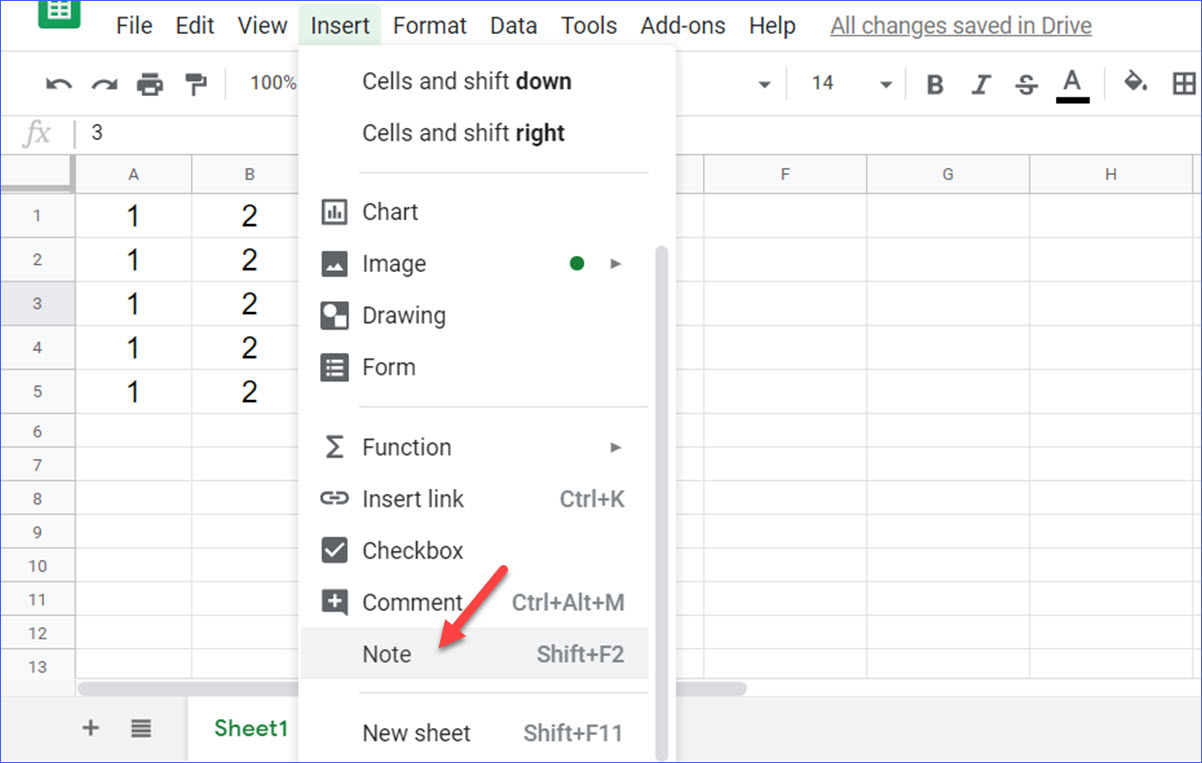The width and height of the screenshot is (1202, 763).
Task: Click the all sheets list icon
Action: 140,729
